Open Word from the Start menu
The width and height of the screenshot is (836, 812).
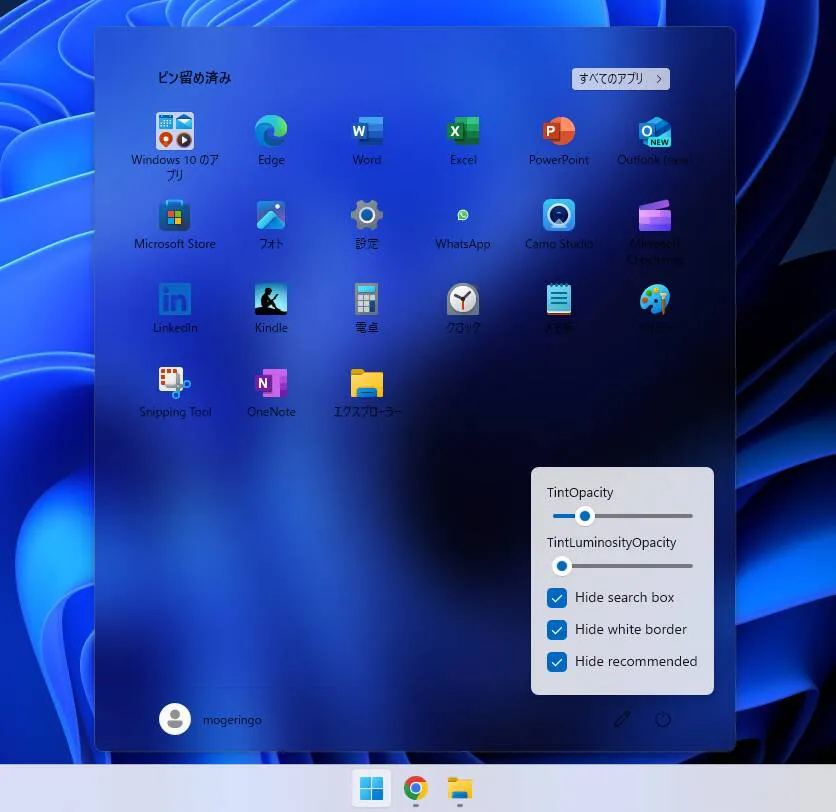coord(367,140)
